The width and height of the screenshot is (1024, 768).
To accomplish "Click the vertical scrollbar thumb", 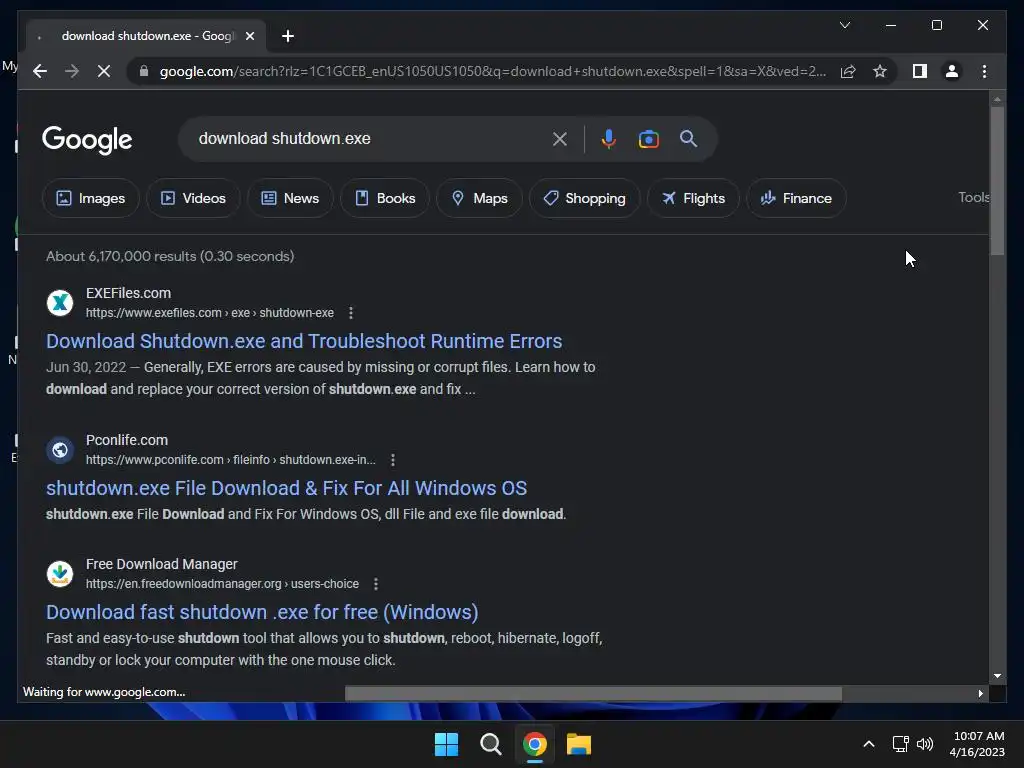I will tap(997, 181).
